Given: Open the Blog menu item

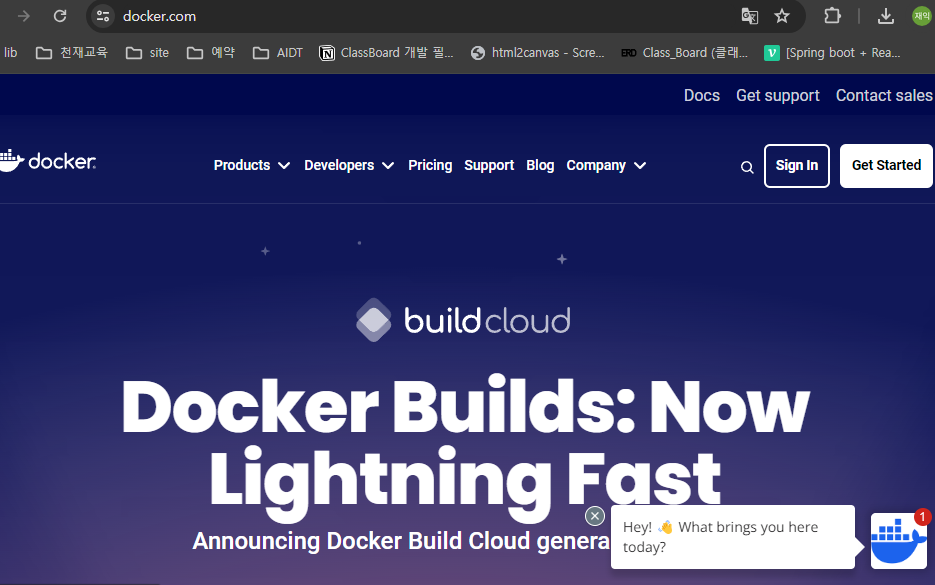Looking at the screenshot, I should pos(540,165).
